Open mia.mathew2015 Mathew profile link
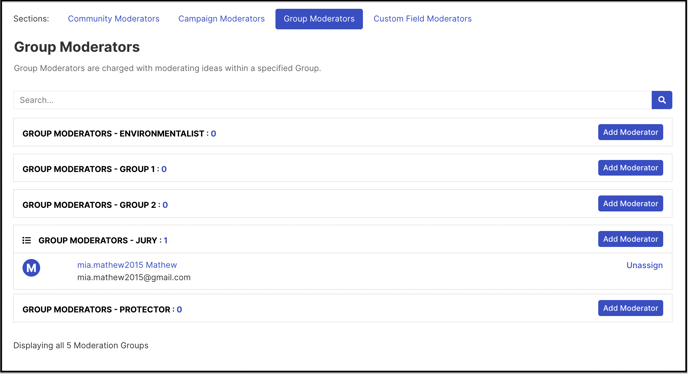Image resolution: width=688 pixels, height=374 pixels. click(127, 265)
